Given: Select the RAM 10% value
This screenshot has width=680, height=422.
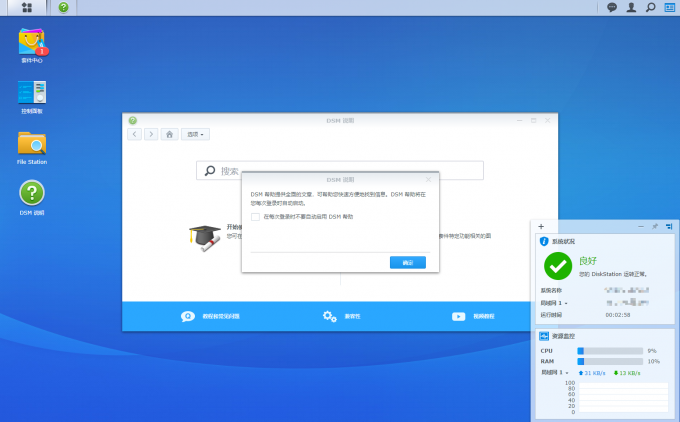Looking at the screenshot, I should tap(654, 361).
